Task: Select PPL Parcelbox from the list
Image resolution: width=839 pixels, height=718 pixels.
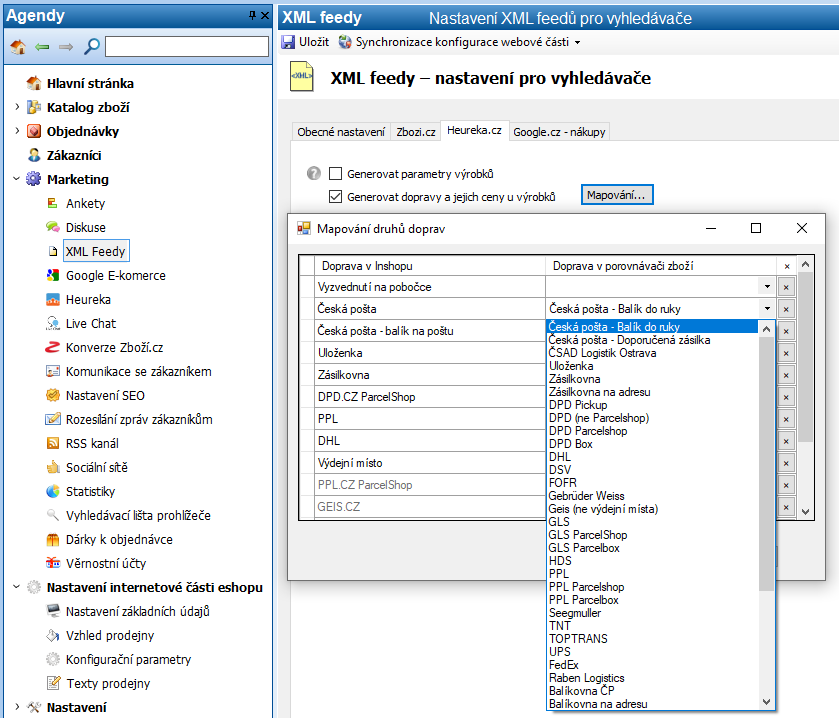Action: pos(583,600)
